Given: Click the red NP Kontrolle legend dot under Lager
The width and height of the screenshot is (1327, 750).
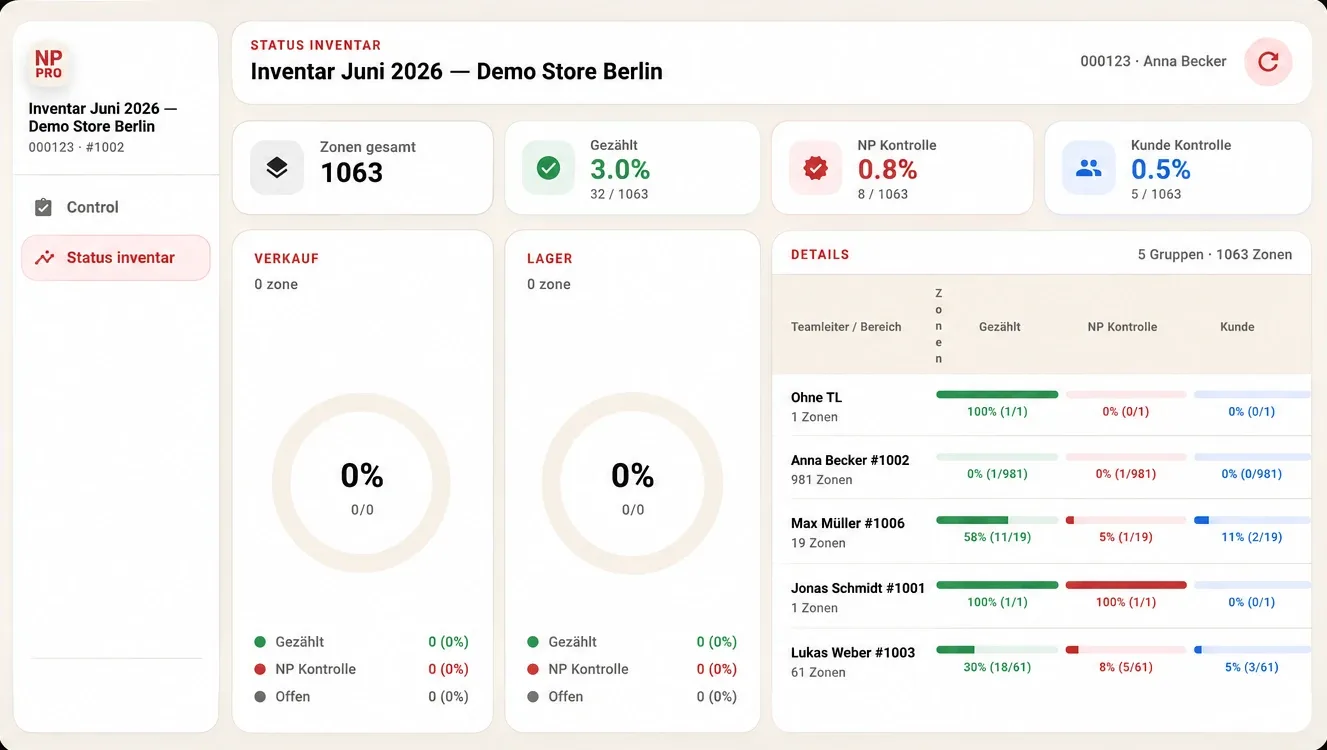Looking at the screenshot, I should (533, 669).
